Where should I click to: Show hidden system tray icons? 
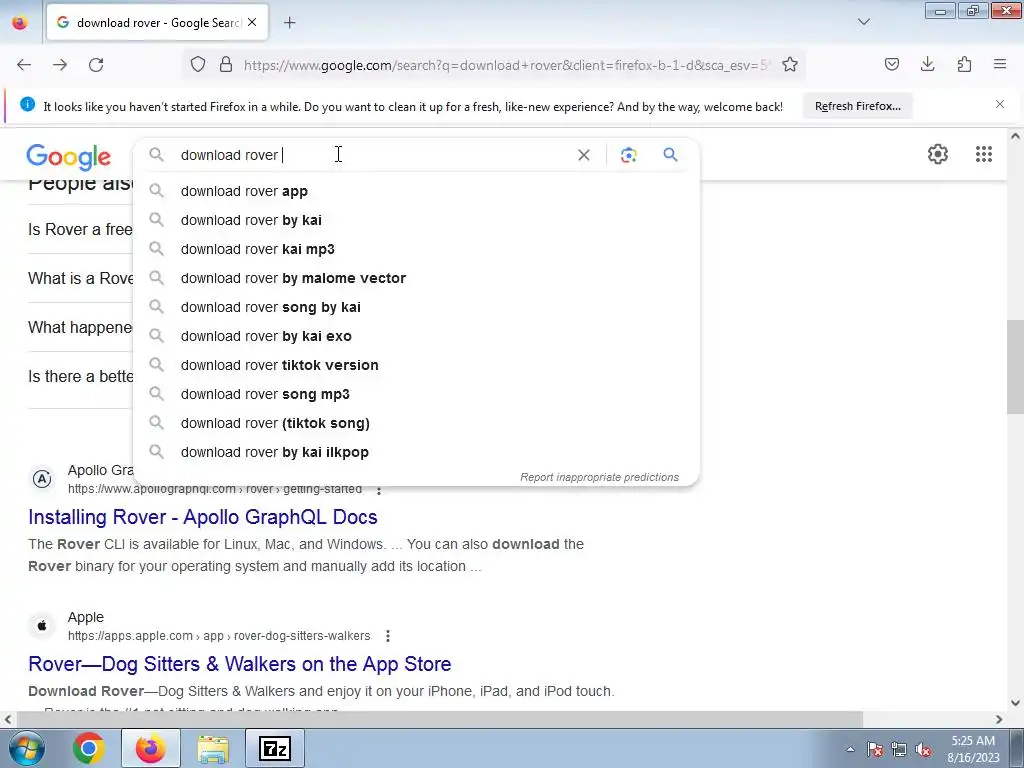(x=850, y=750)
